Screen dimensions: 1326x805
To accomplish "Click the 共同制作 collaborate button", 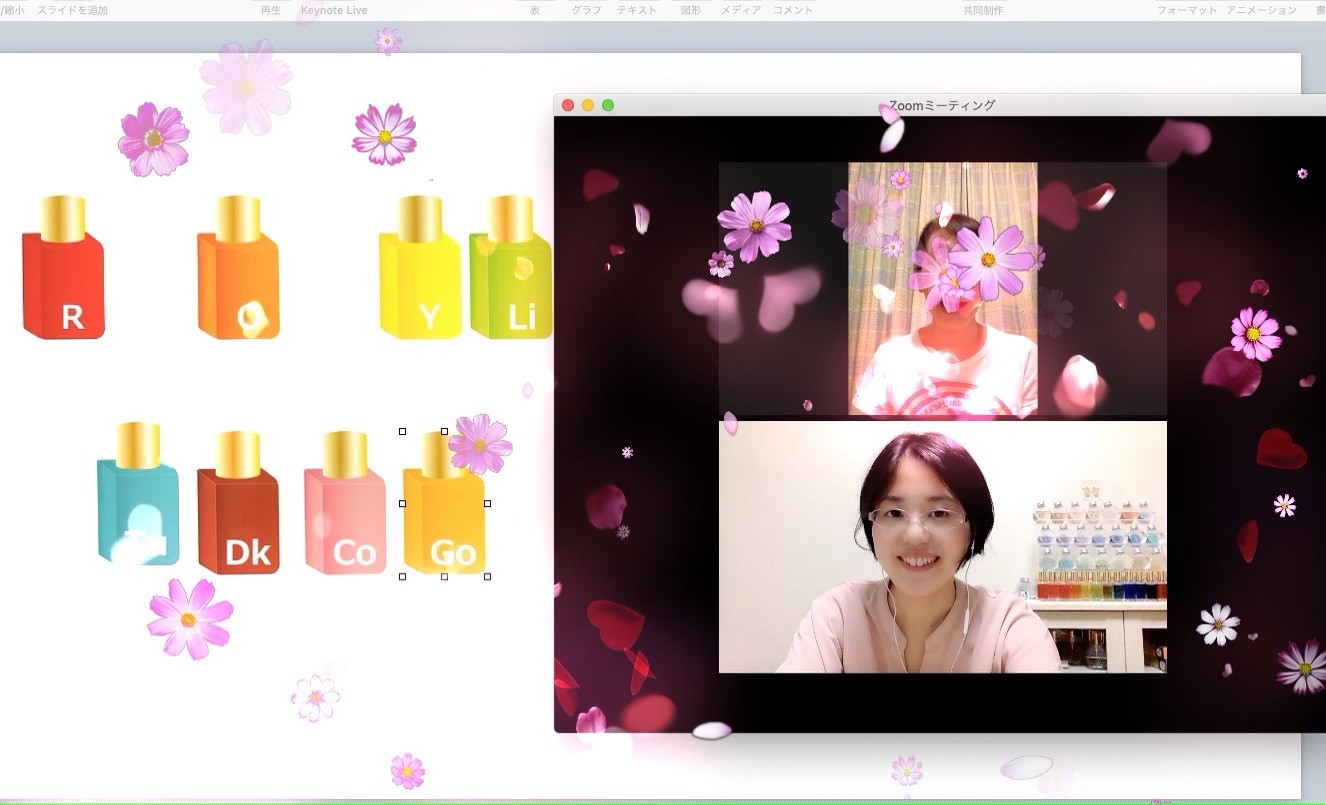I will click(x=983, y=10).
